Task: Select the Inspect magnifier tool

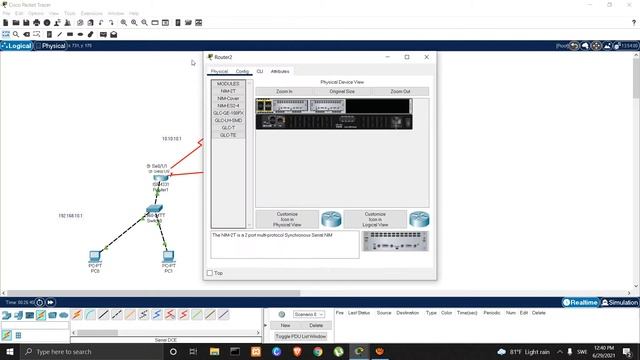Action: tap(16, 35)
